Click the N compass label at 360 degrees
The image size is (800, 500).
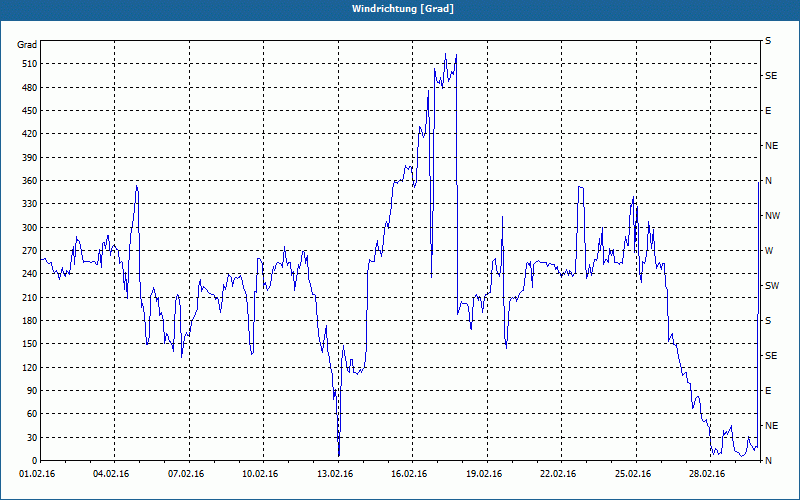point(768,181)
